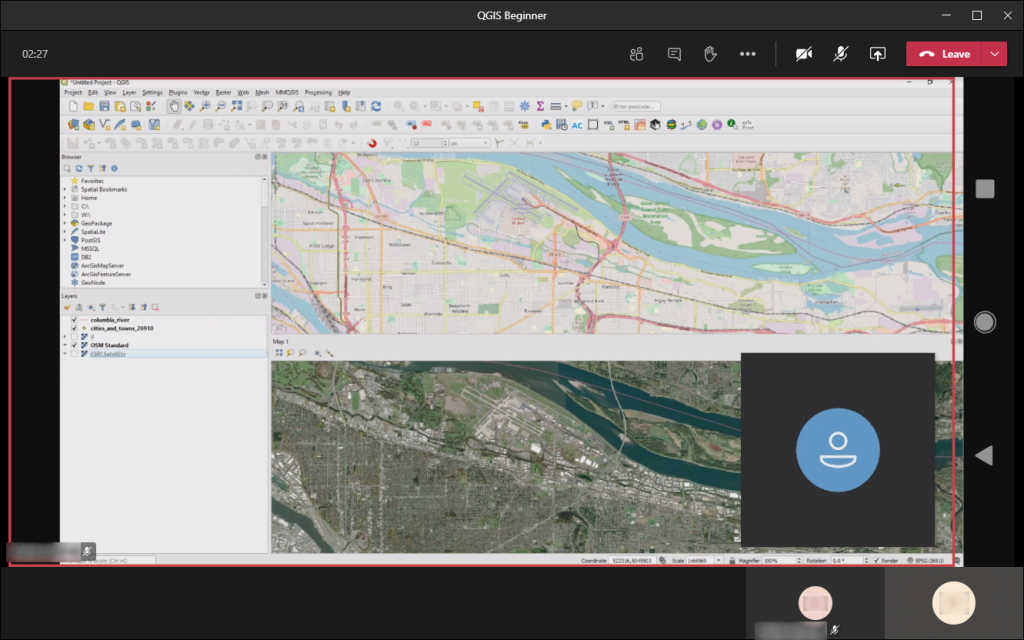
Task: Refresh the Browser panel
Action: 79,168
